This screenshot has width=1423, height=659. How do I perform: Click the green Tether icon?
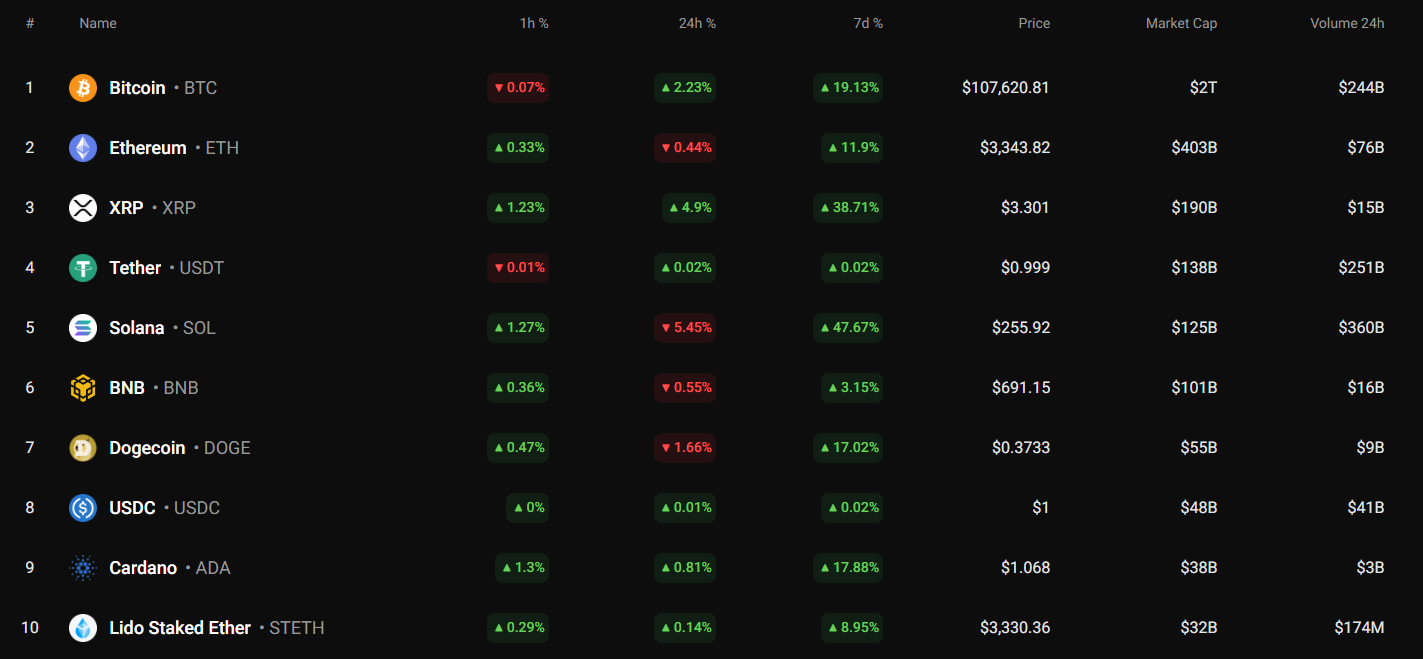tap(83, 268)
